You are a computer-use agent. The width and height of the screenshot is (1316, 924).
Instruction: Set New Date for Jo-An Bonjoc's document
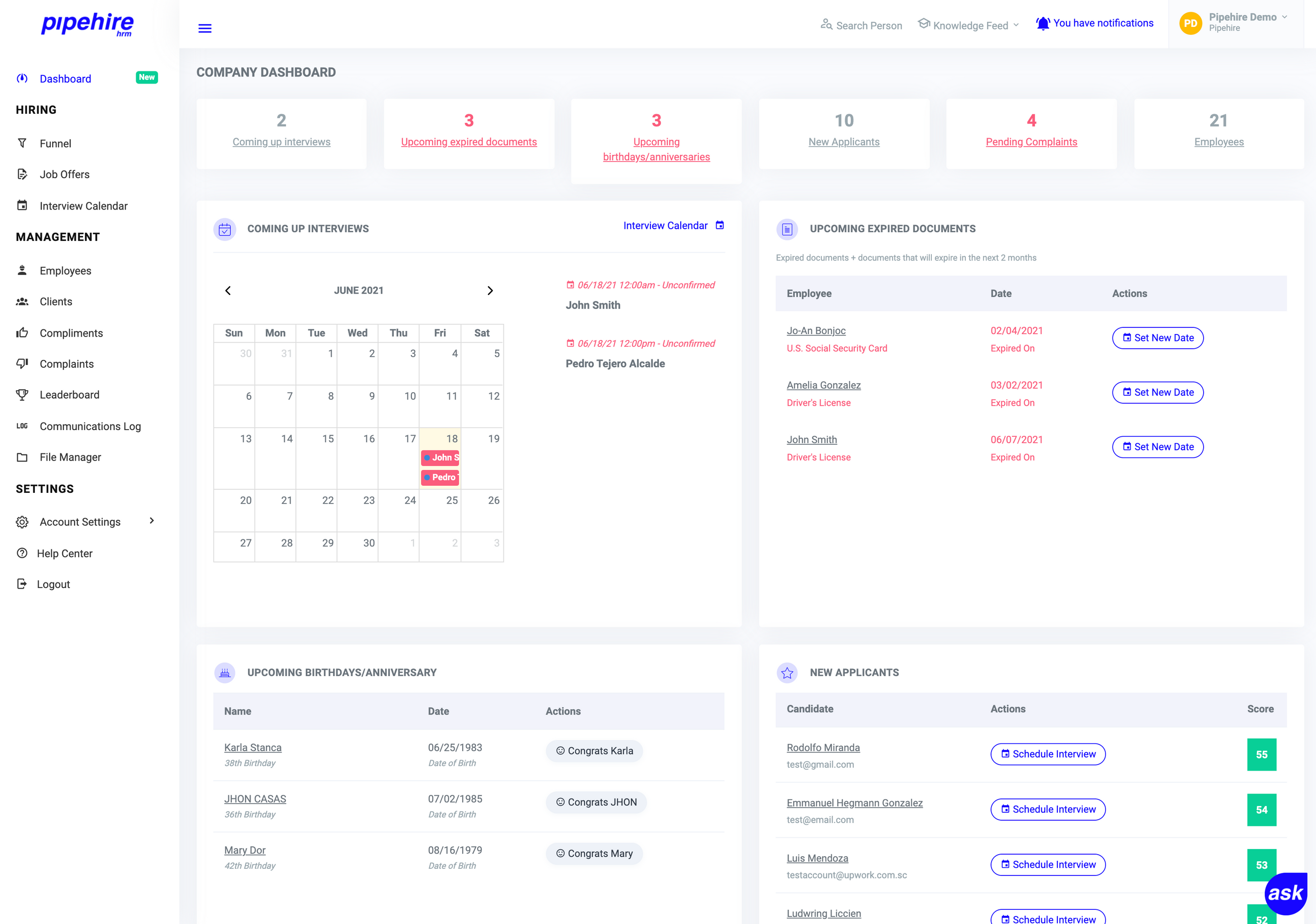pos(1157,338)
